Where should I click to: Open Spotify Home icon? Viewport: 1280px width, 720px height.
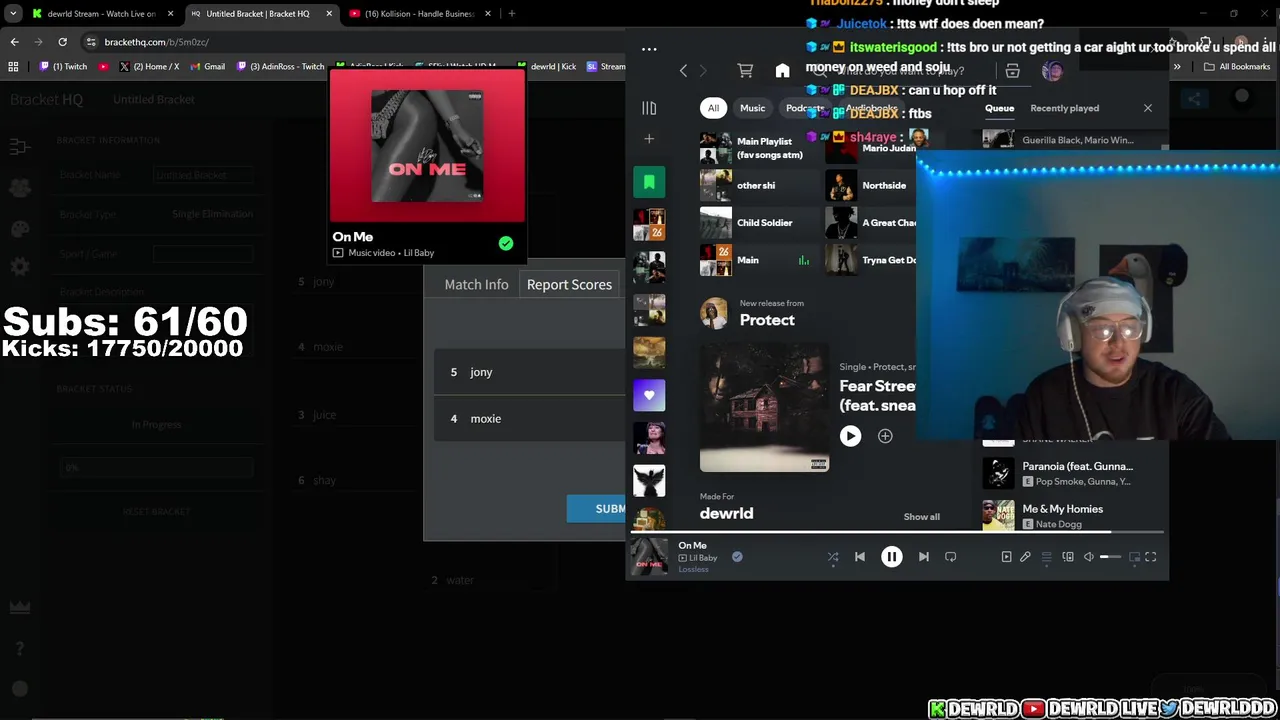pyautogui.click(x=782, y=71)
